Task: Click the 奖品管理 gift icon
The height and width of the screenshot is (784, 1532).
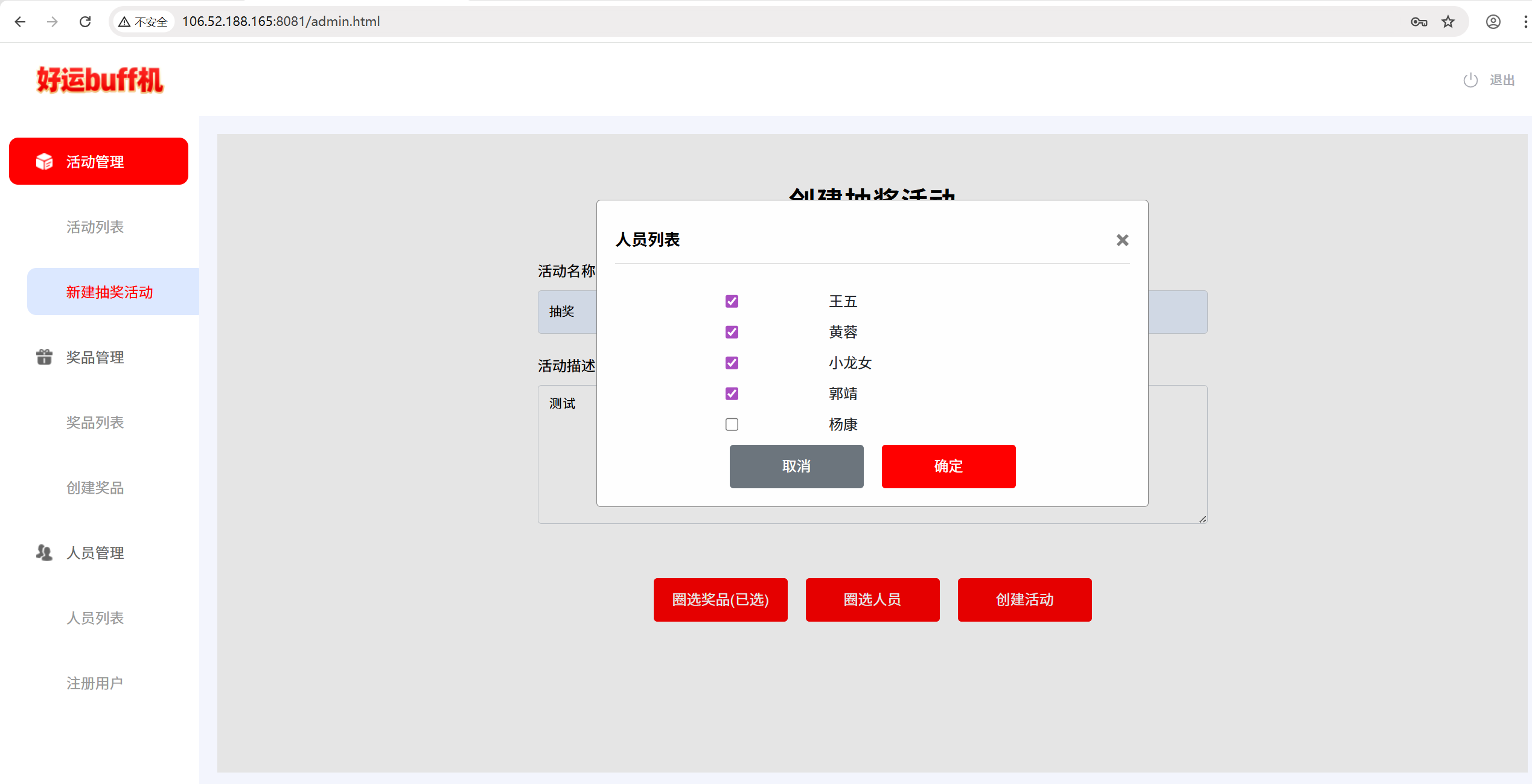Action: pos(44,357)
